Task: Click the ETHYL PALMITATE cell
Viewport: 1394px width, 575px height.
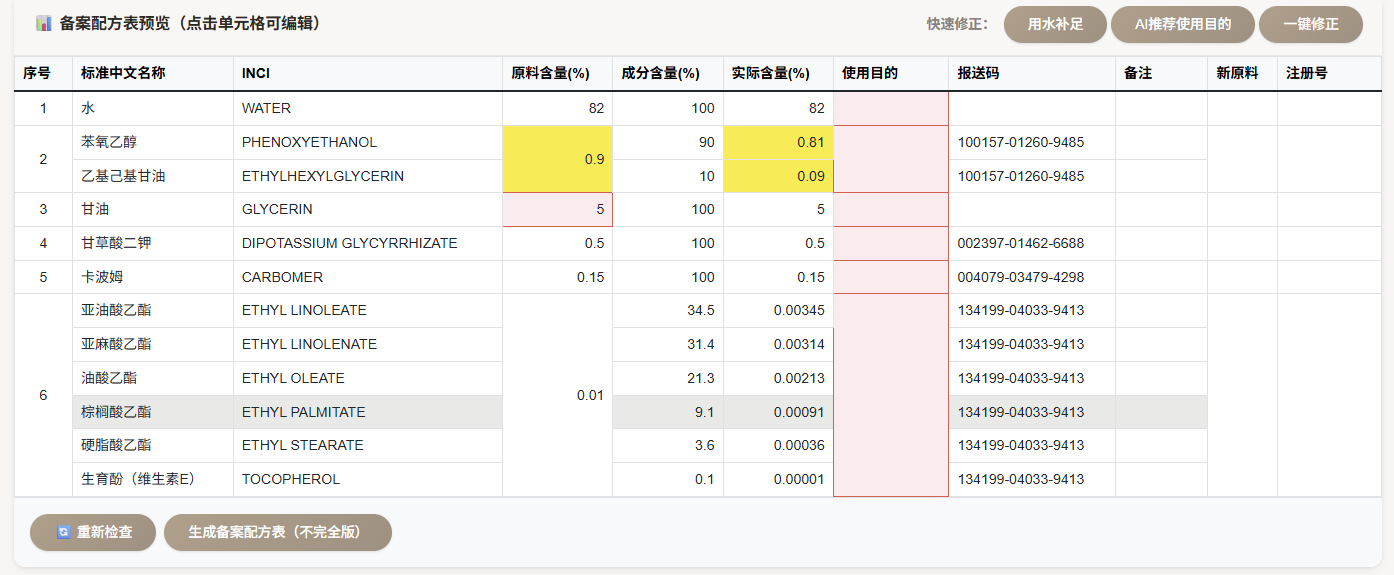Action: pyautogui.click(x=368, y=412)
